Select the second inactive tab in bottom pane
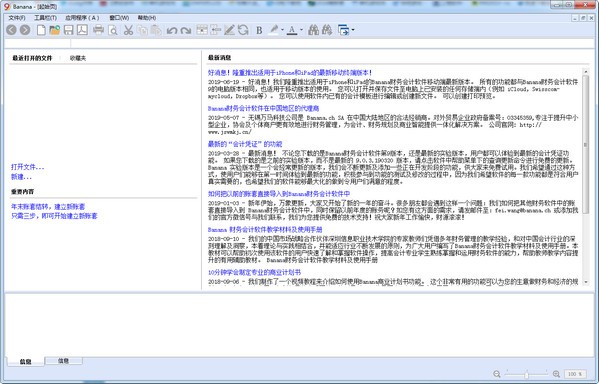This screenshot has height=384, width=599. coord(63,360)
